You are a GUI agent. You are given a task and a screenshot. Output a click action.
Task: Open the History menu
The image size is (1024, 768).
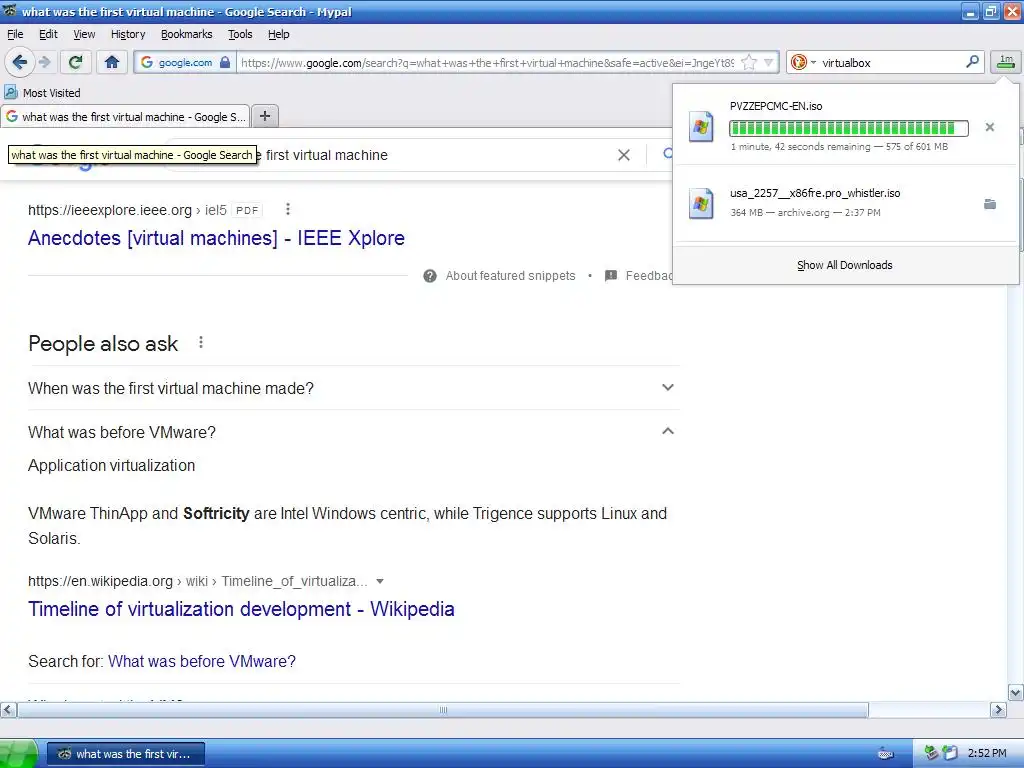pyautogui.click(x=127, y=34)
